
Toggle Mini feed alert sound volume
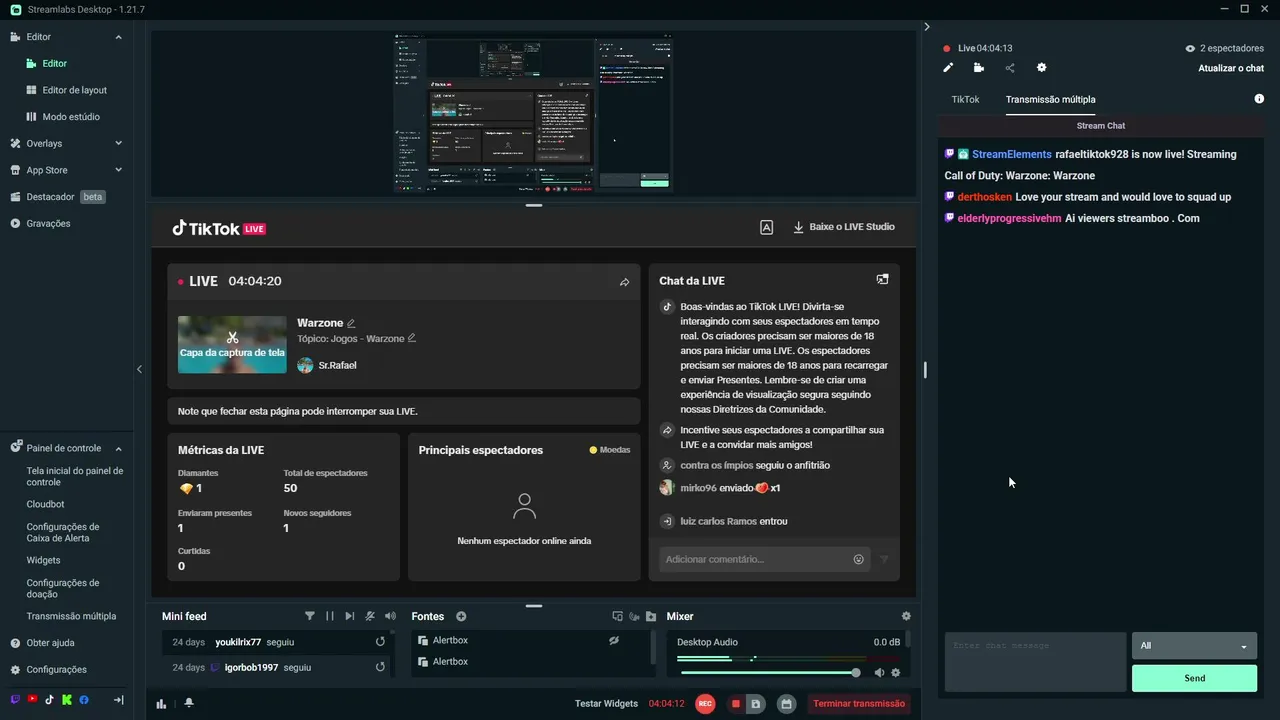click(x=390, y=616)
